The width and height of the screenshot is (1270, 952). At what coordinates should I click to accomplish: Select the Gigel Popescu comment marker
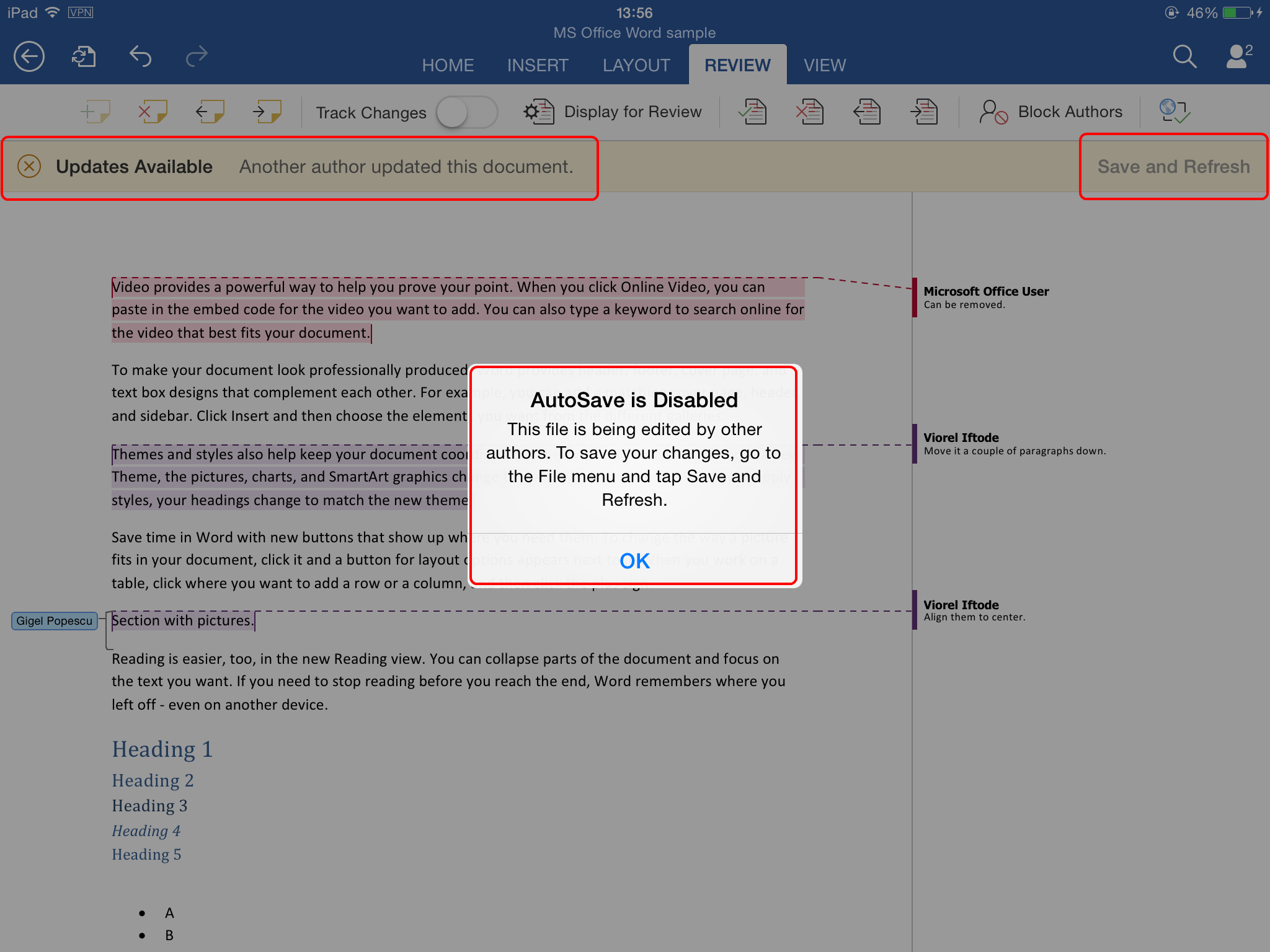(x=54, y=620)
